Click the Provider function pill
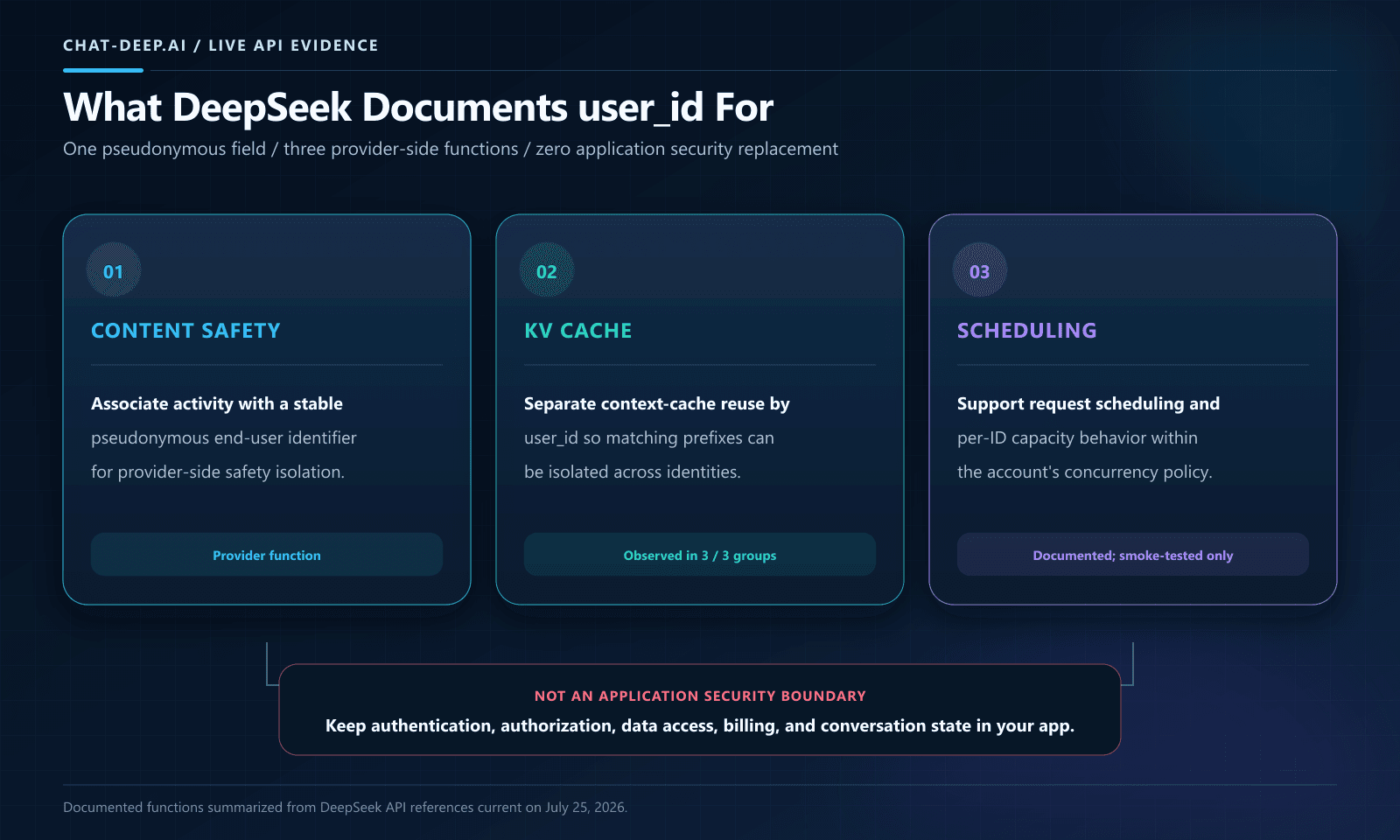The width and height of the screenshot is (1400, 840). (267, 555)
